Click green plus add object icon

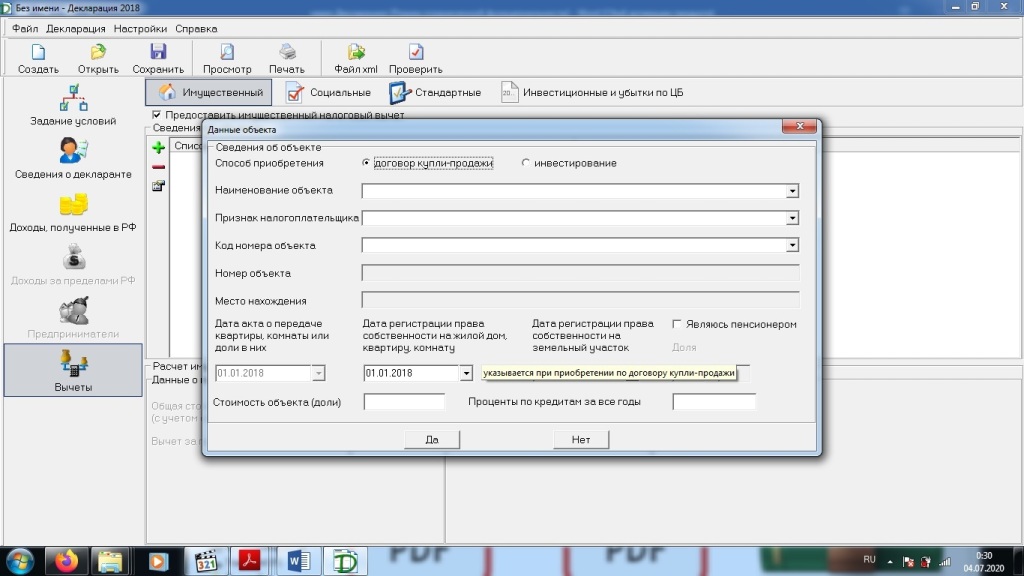pyautogui.click(x=158, y=147)
